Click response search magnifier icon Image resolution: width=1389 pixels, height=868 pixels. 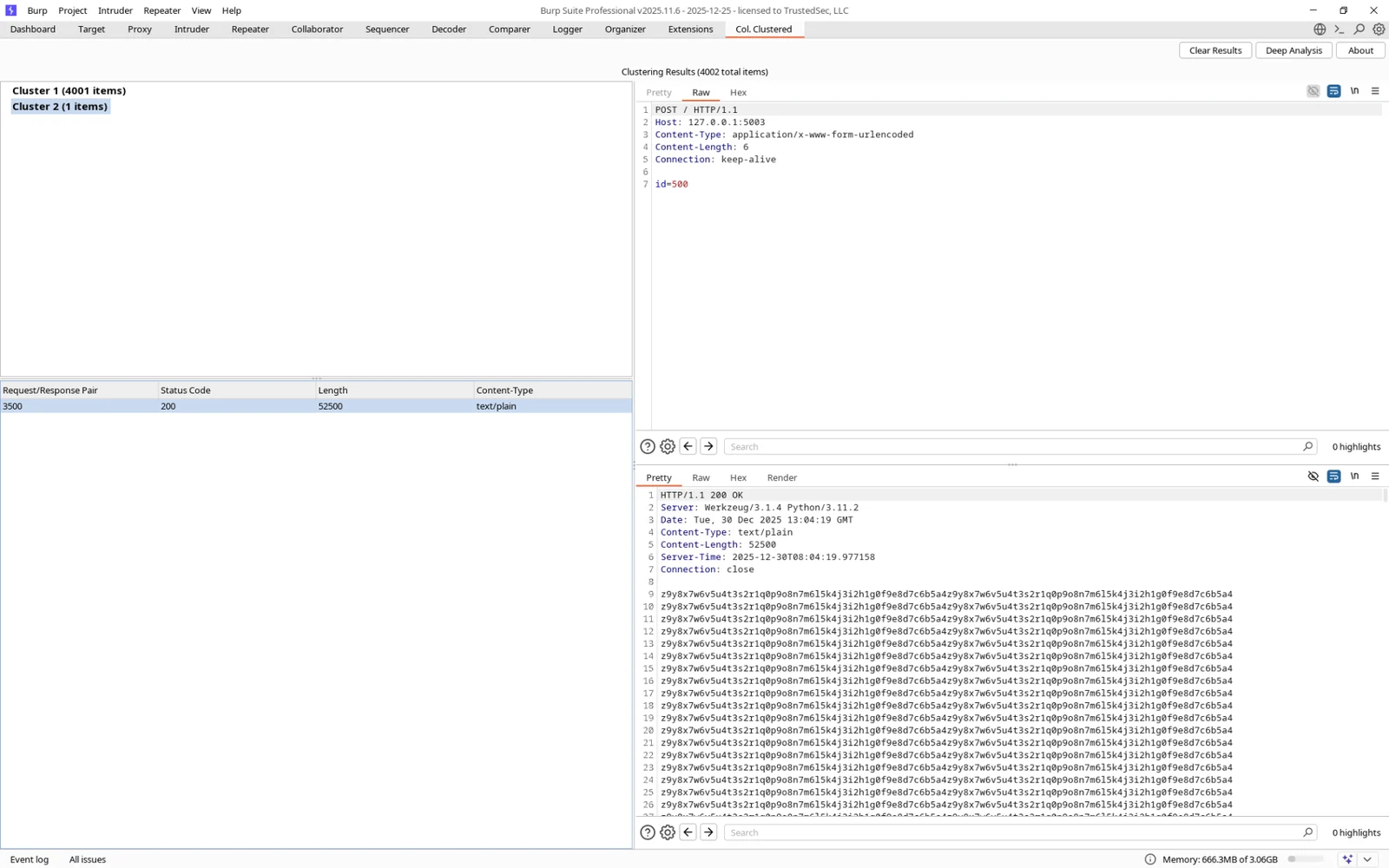click(1307, 832)
